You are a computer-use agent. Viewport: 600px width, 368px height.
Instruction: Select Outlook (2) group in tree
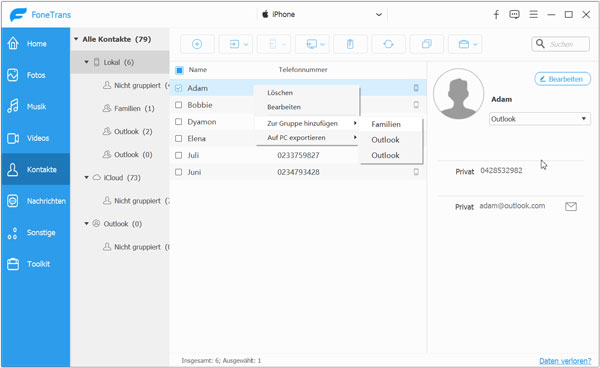point(127,132)
